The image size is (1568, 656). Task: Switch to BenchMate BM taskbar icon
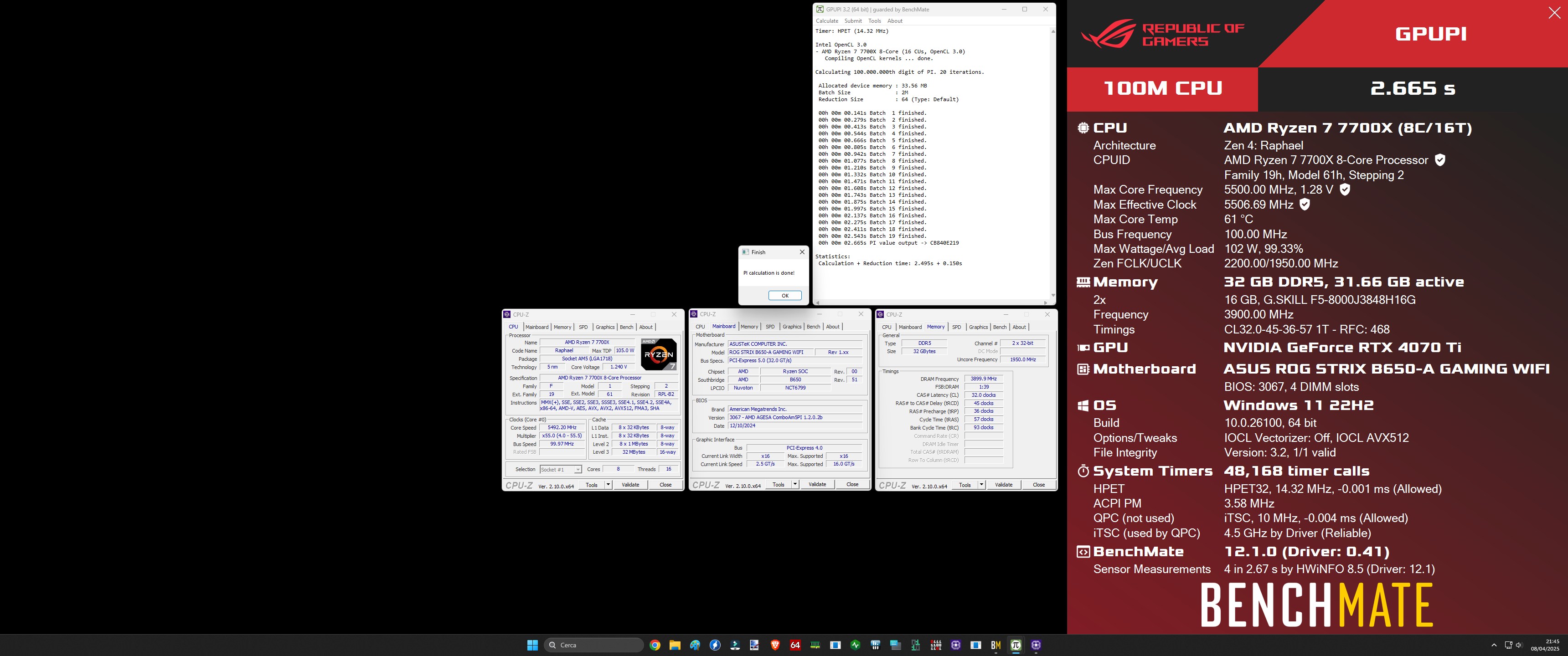996,645
